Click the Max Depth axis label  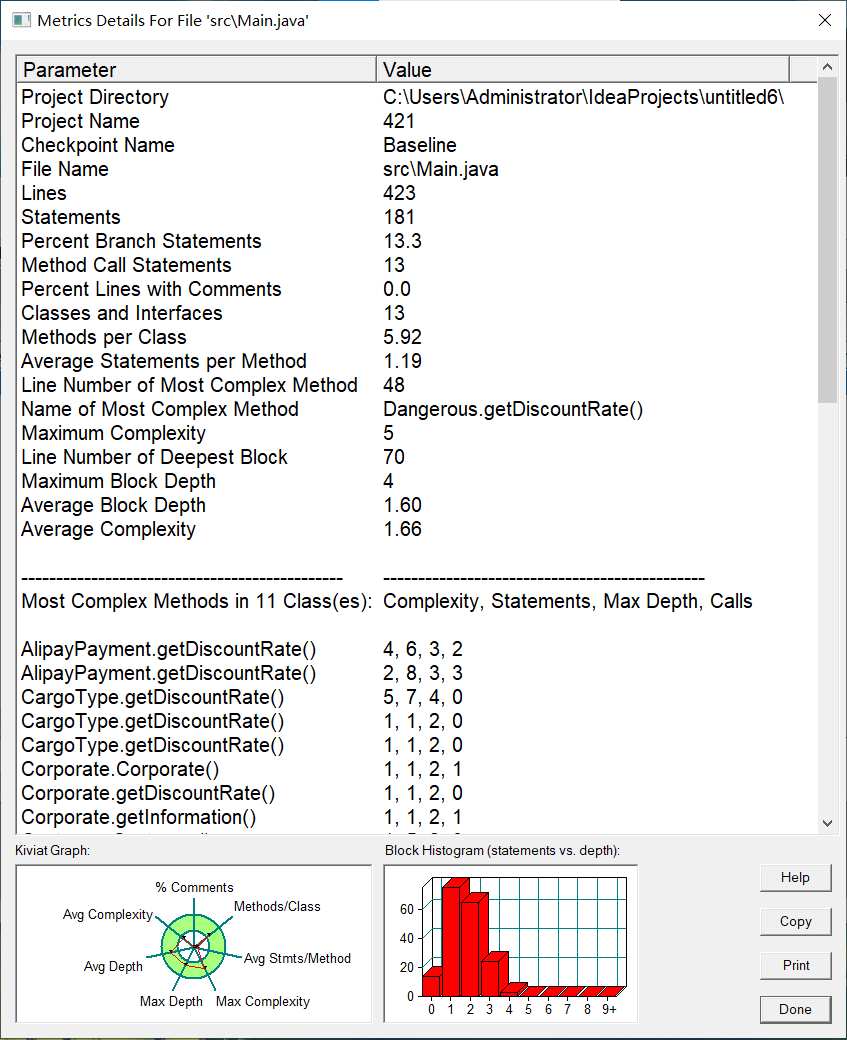[171, 1001]
